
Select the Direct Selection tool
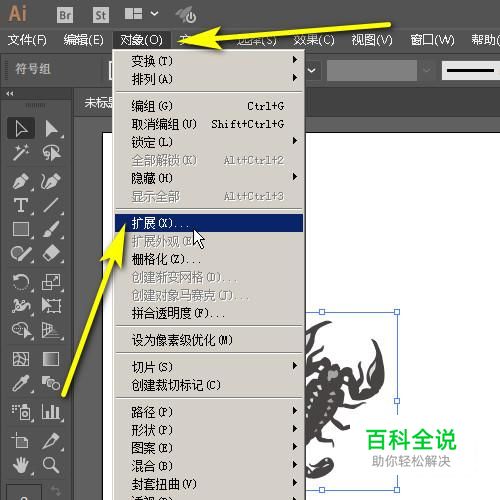[52, 128]
